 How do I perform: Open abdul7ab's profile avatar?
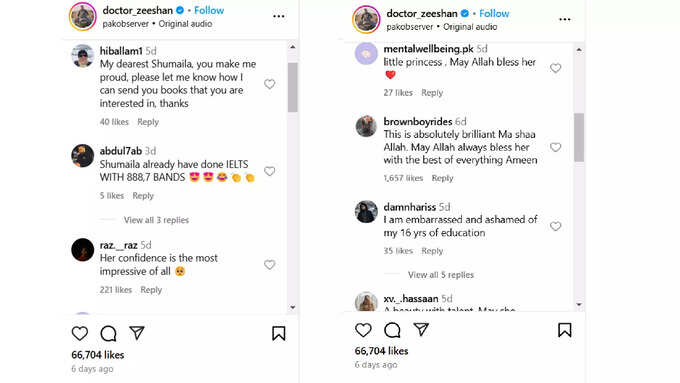(82, 156)
